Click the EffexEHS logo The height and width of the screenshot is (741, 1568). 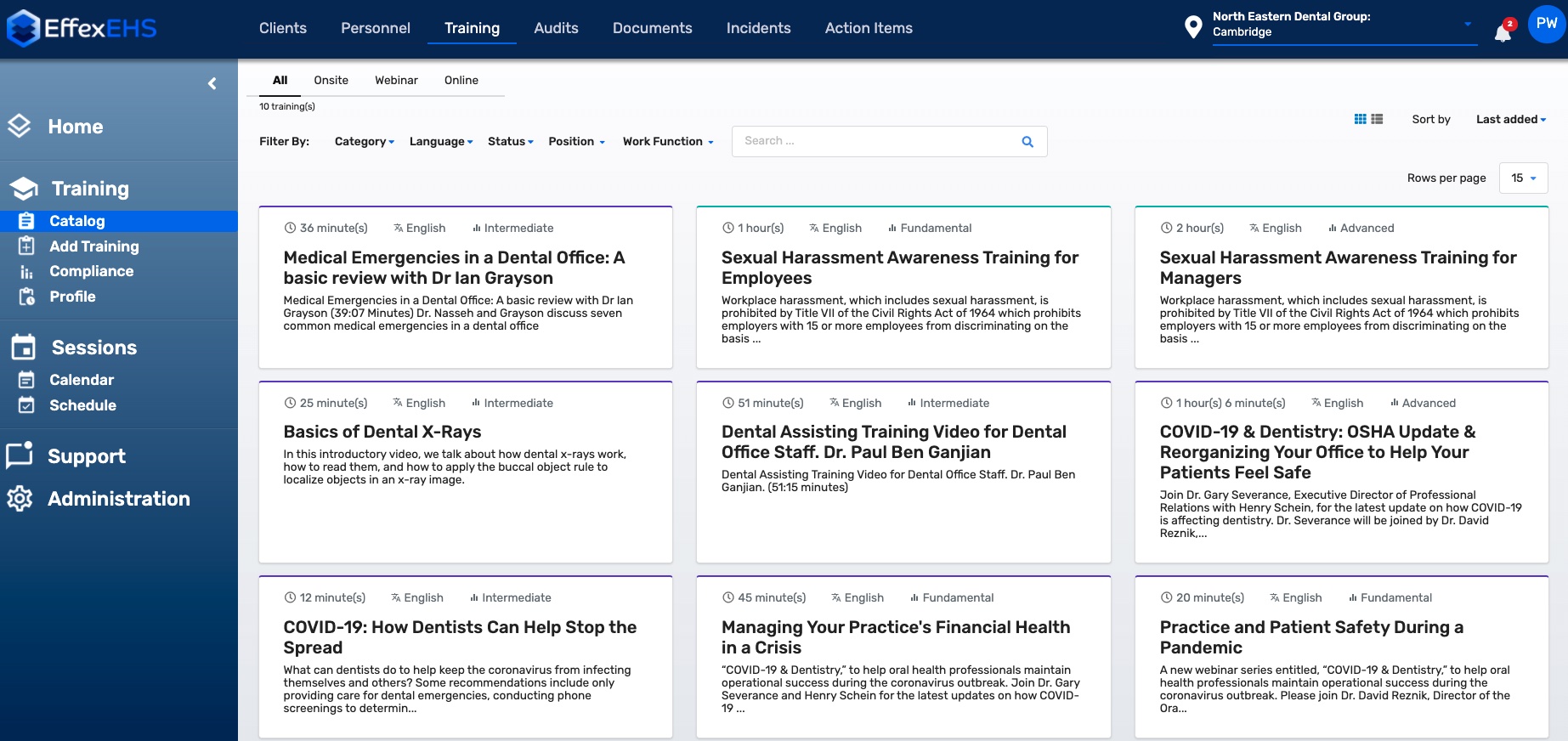[82, 28]
